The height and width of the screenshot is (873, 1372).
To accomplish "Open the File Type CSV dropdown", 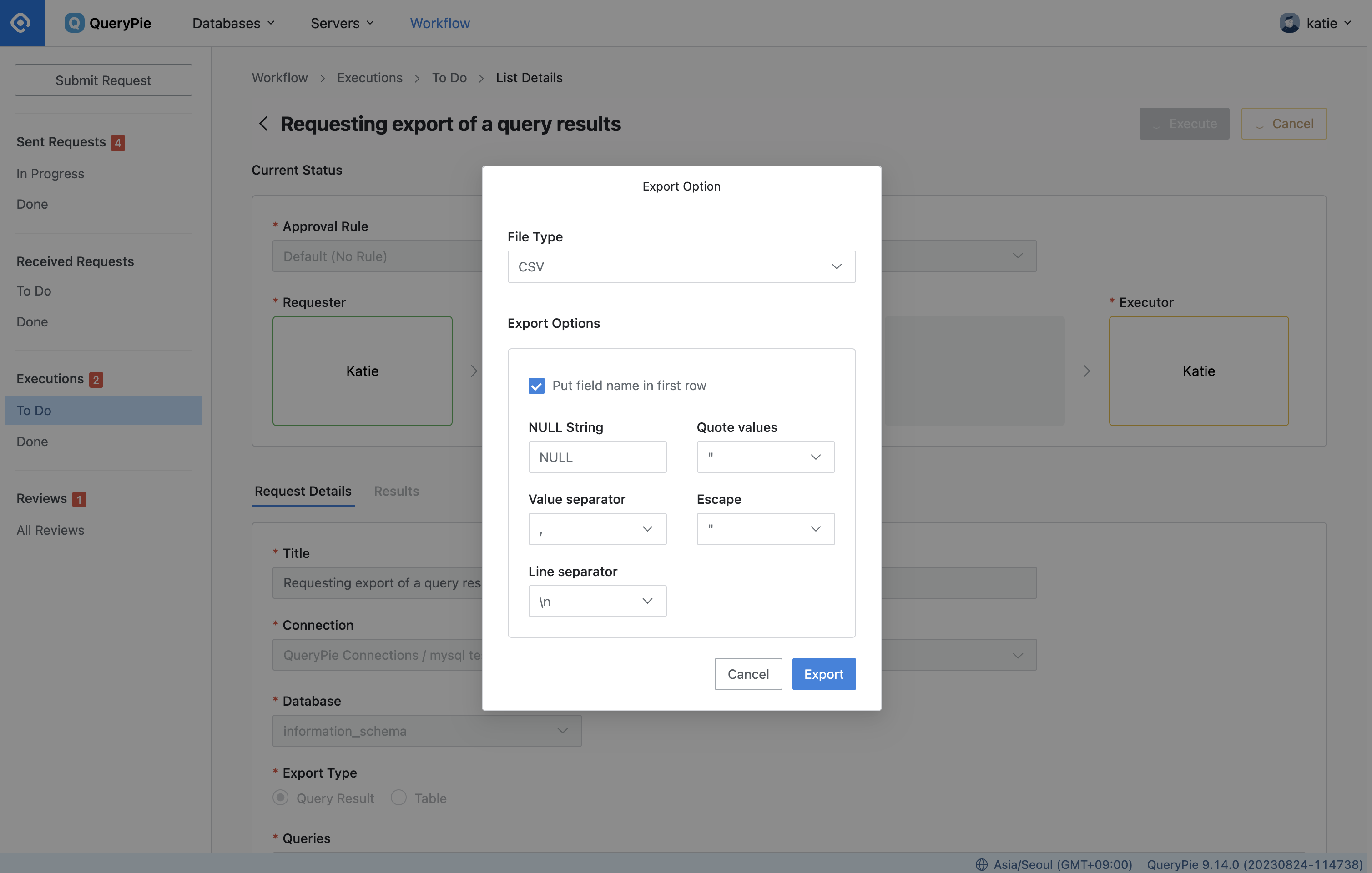I will click(x=681, y=266).
